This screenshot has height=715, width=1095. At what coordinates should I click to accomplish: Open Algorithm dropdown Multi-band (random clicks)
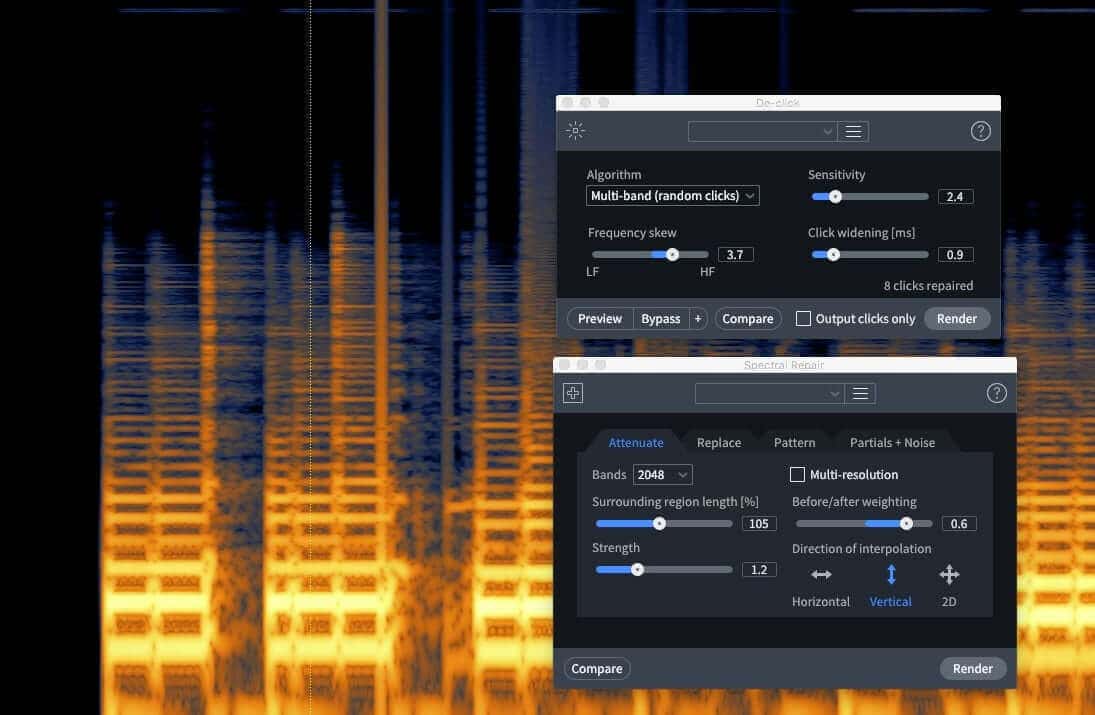(673, 196)
